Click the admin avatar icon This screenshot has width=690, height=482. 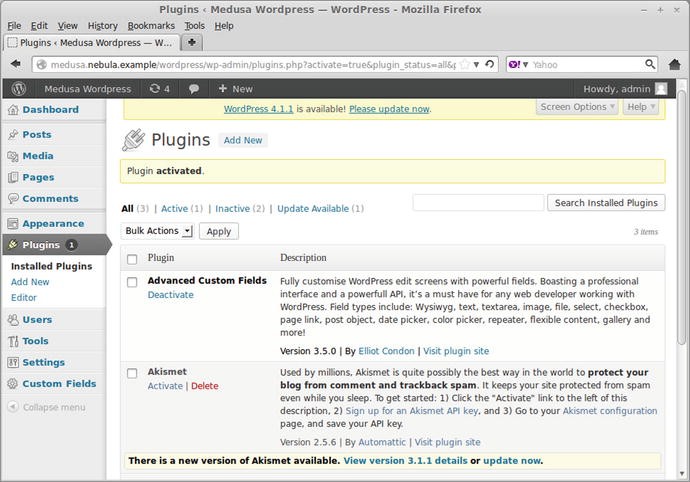pyautogui.click(x=661, y=88)
